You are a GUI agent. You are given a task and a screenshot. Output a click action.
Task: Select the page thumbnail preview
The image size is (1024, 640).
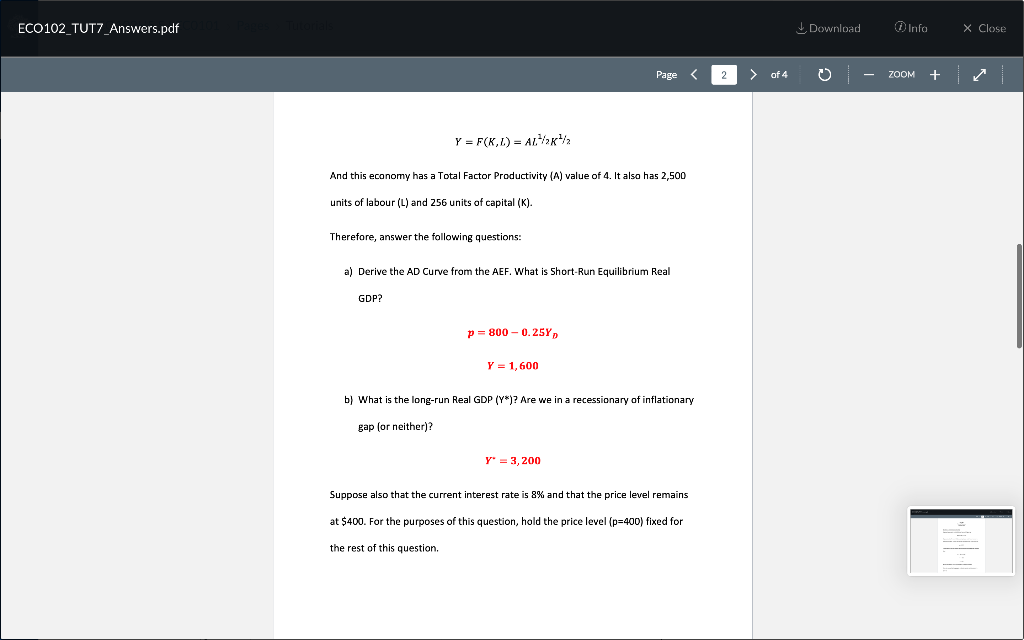[x=960, y=542]
